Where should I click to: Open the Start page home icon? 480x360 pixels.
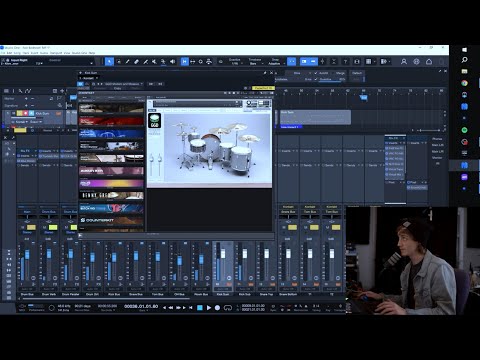click(x=429, y=62)
